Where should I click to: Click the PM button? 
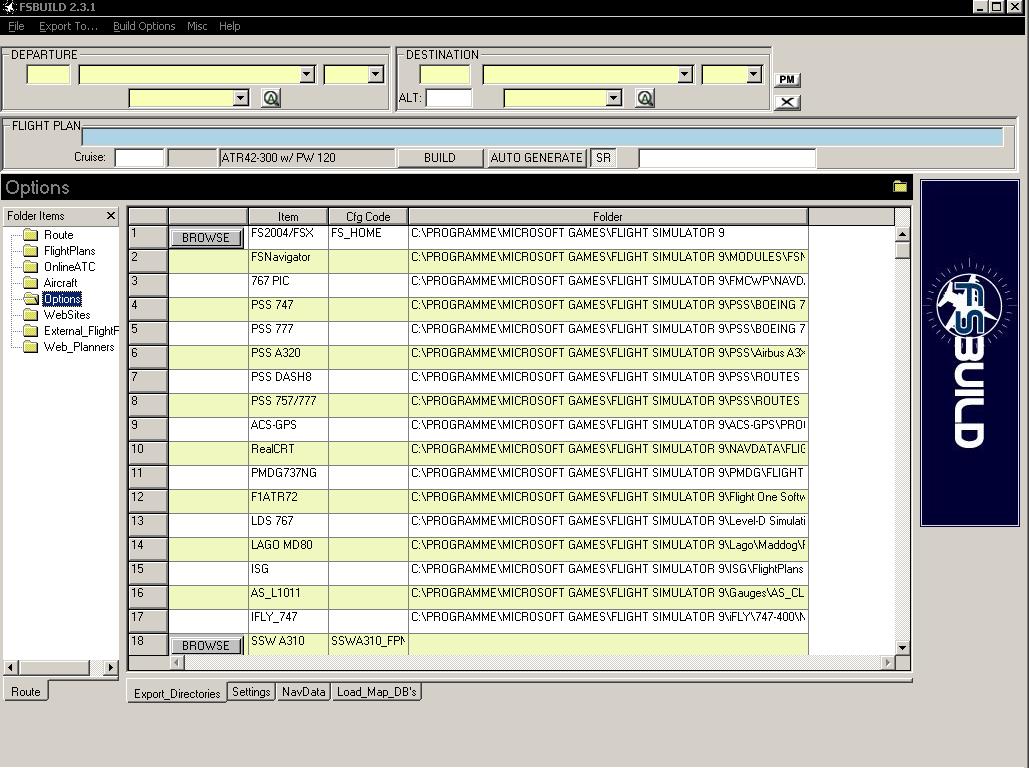(787, 79)
